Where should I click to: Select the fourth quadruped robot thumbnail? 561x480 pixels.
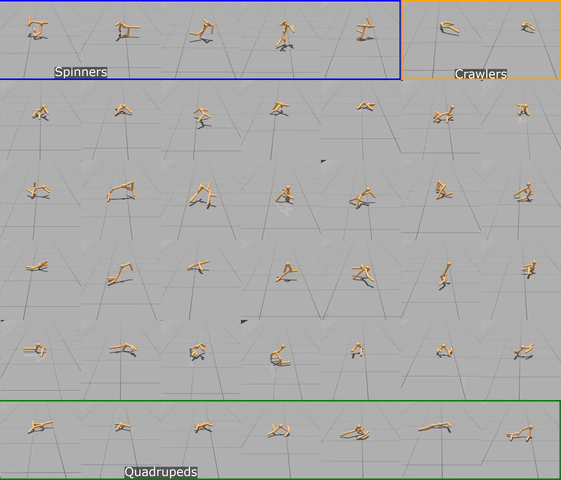point(279,430)
